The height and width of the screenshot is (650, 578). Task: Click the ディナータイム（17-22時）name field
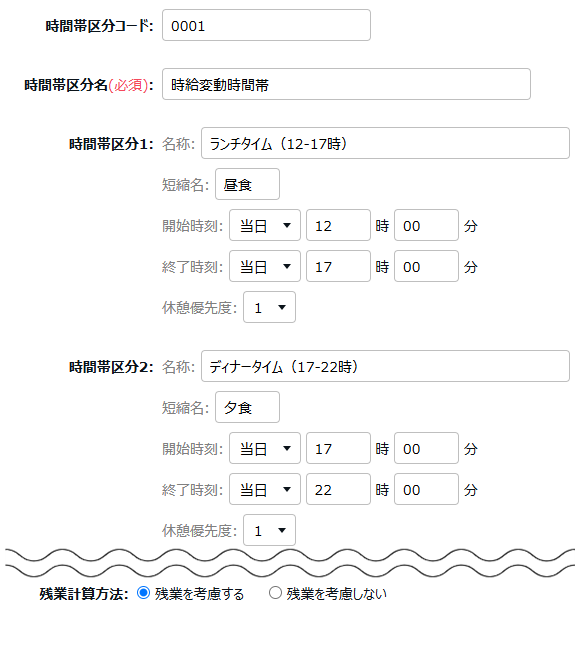[x=385, y=366]
